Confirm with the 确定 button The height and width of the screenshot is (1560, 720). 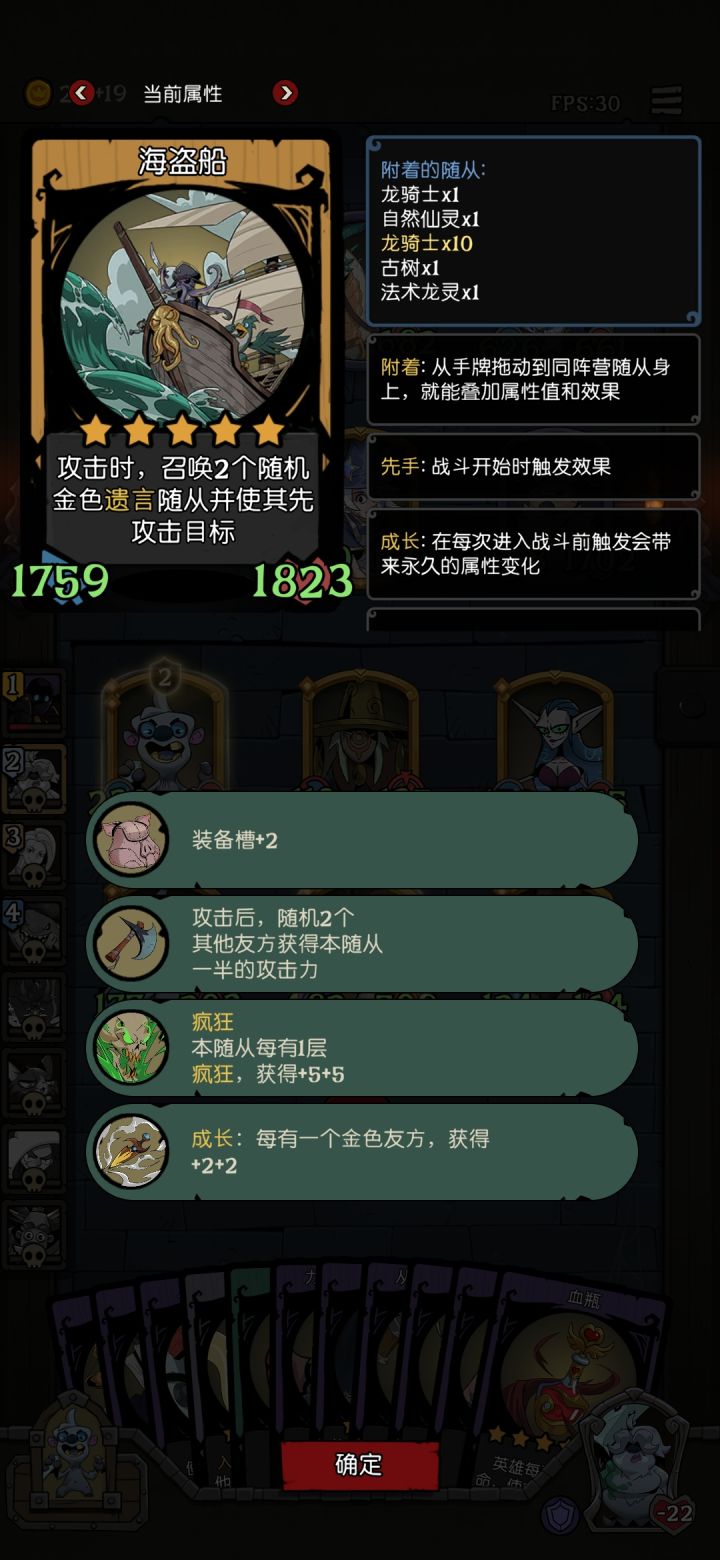point(359,1465)
